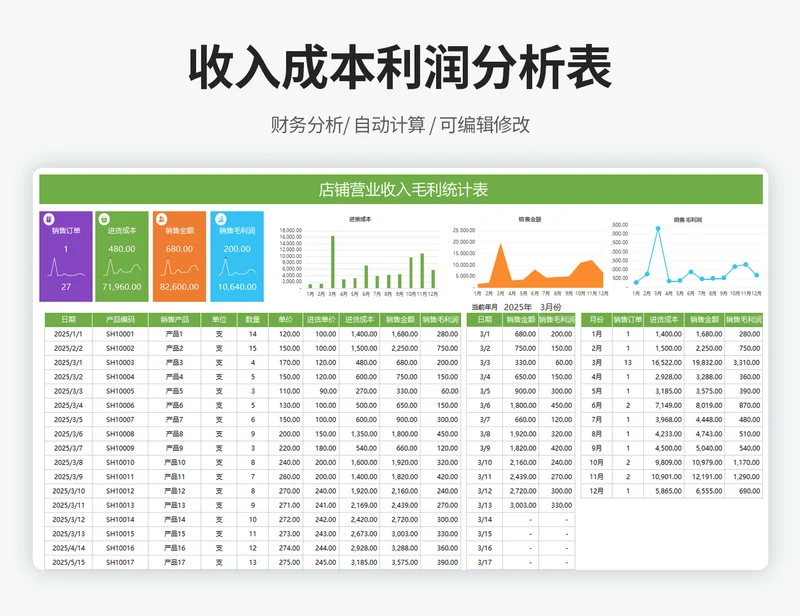Viewport: 800px width, 616px height.
Task: Select the 4,743.00 cell in the 8月 row
Action: coord(705,434)
